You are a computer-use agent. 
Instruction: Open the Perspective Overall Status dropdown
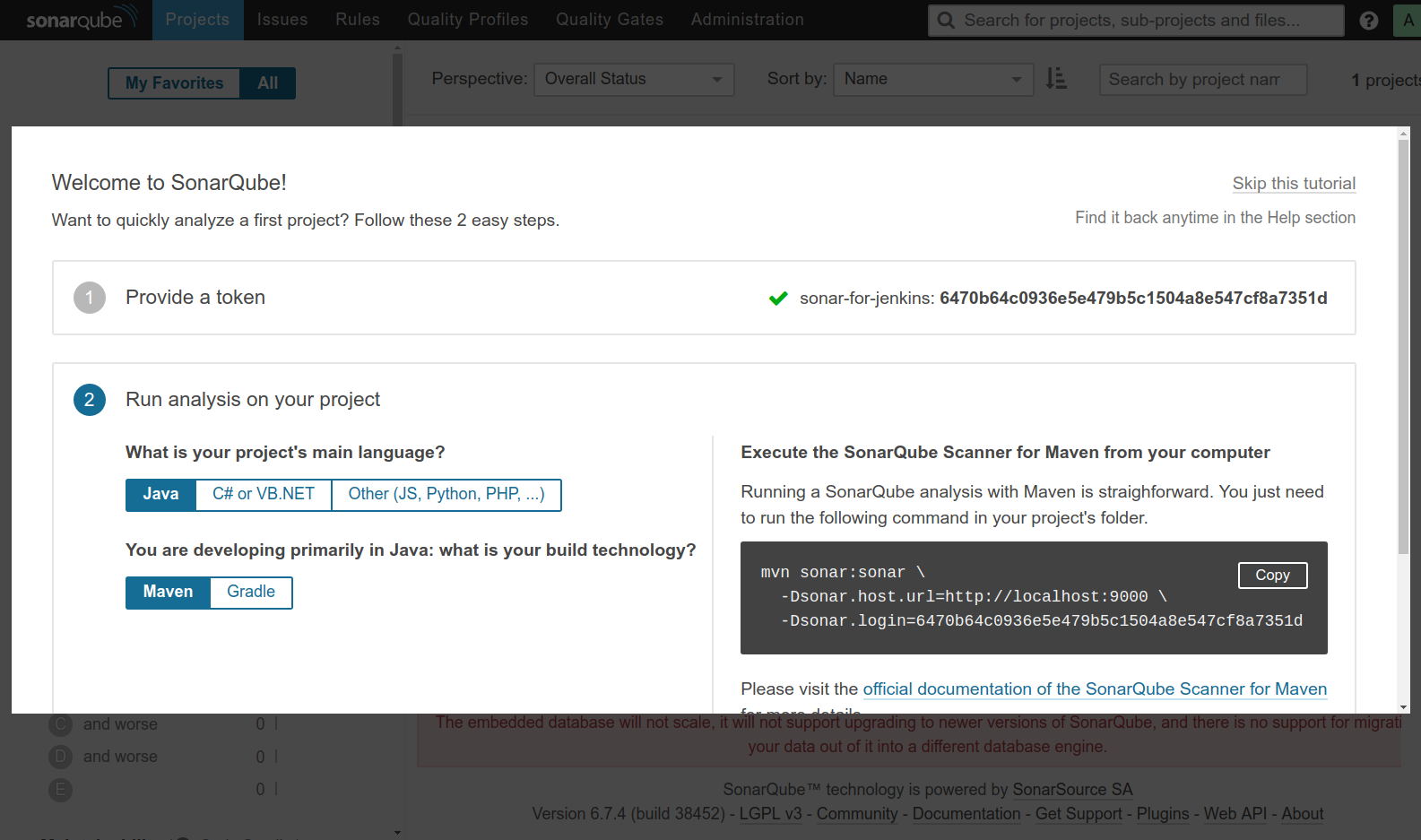tap(634, 79)
